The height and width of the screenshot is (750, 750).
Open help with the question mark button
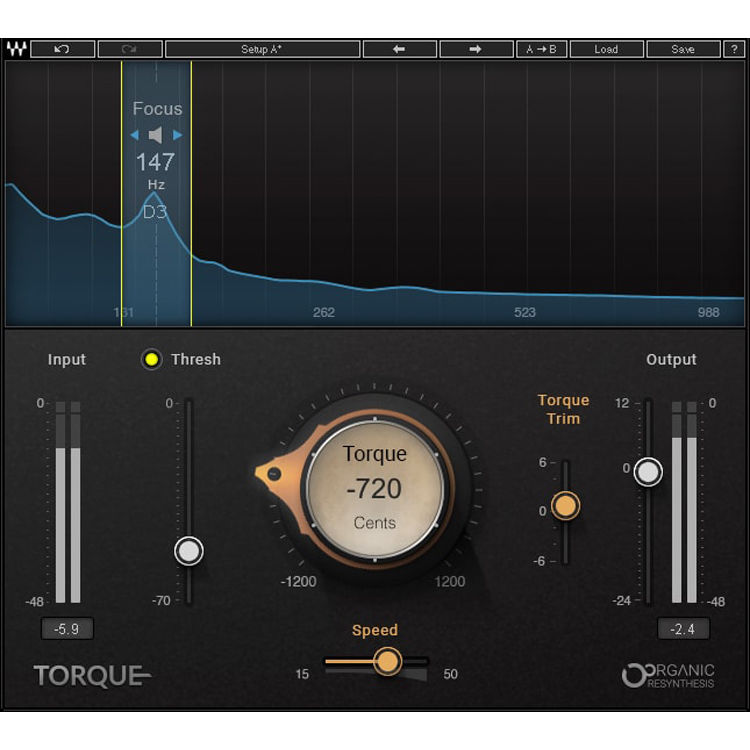coord(735,49)
